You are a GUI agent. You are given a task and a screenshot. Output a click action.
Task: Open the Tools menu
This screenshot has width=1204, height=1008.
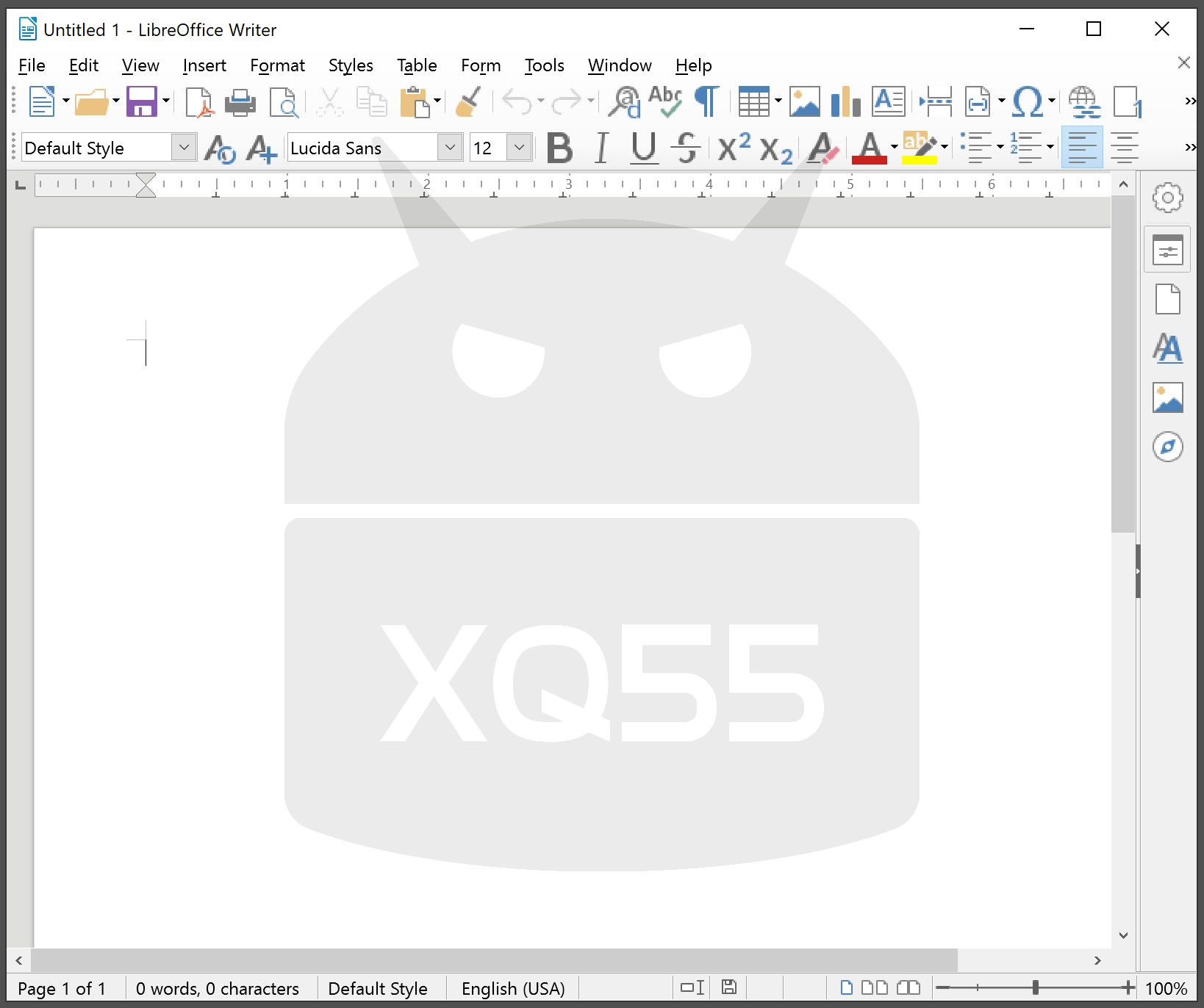pos(544,66)
